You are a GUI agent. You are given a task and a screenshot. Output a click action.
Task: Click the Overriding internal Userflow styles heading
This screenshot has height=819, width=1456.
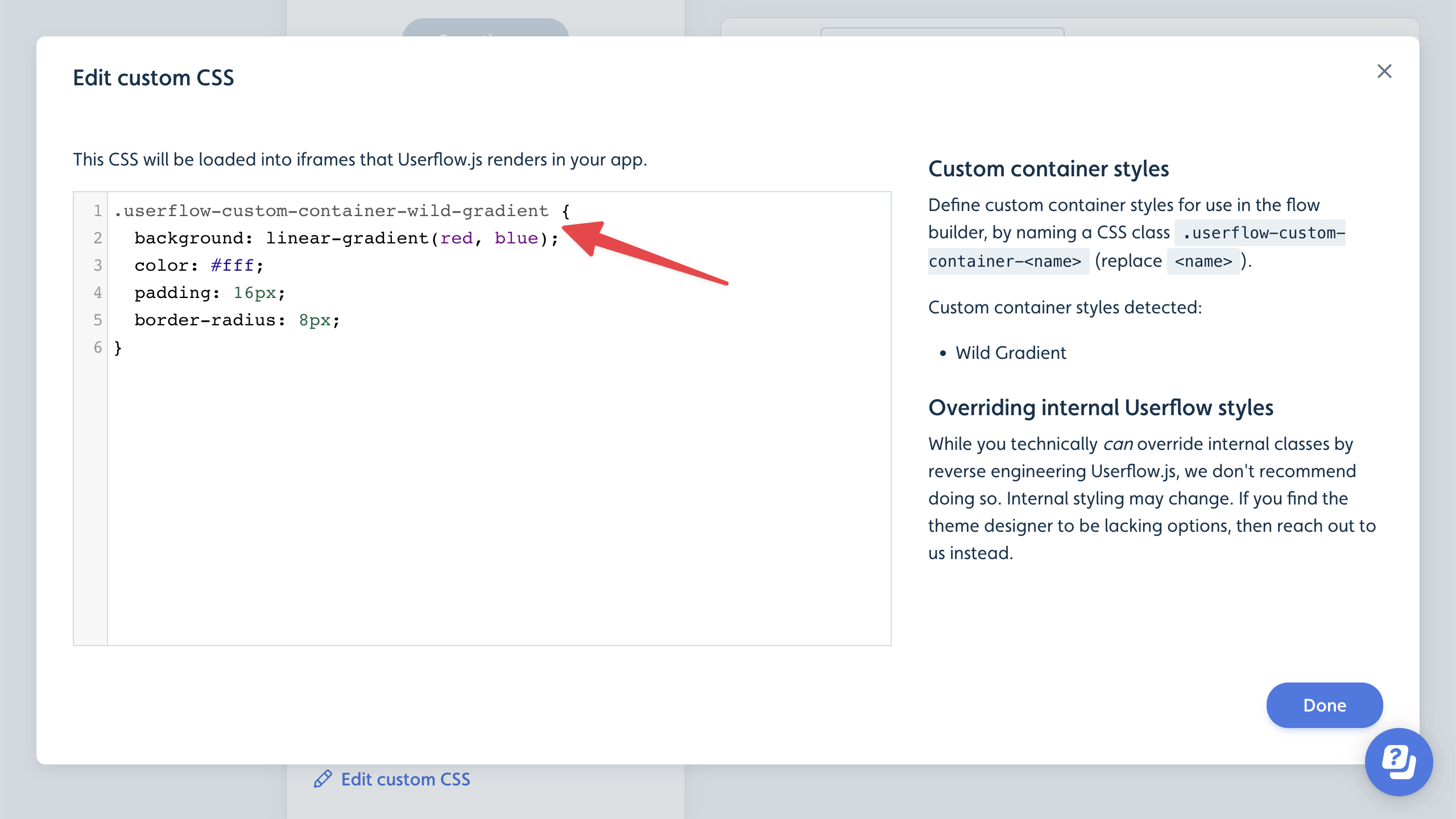pos(1101,408)
